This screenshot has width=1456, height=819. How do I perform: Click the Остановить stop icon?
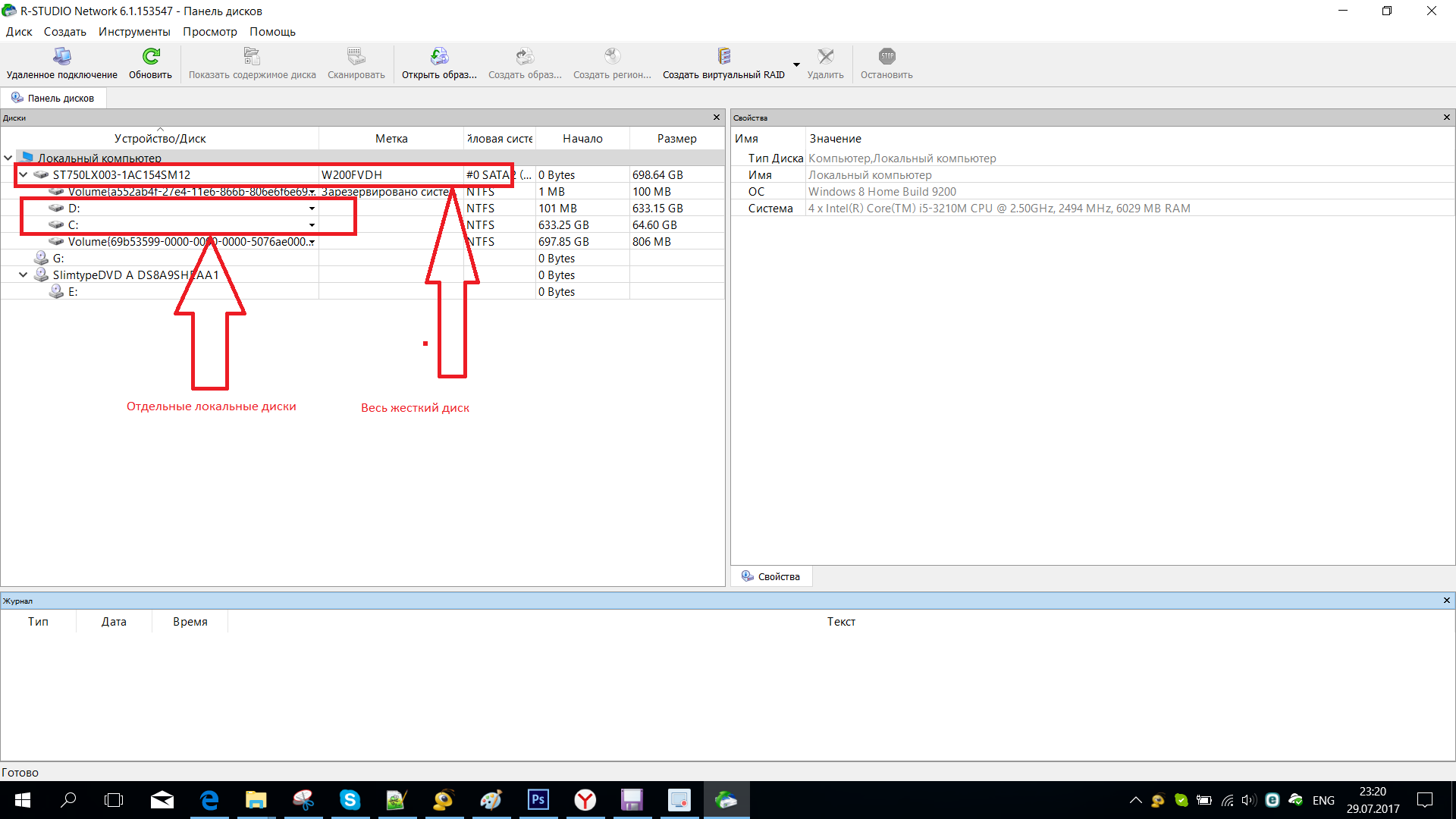(886, 56)
